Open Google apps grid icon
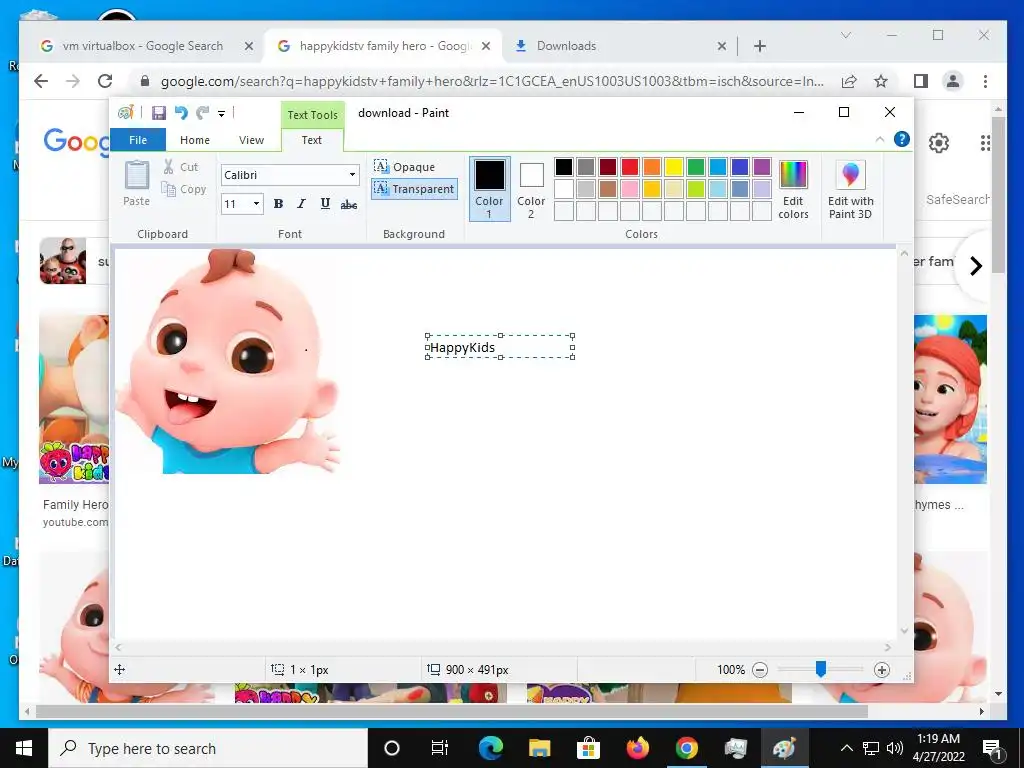The width and height of the screenshot is (1024, 768). [985, 142]
